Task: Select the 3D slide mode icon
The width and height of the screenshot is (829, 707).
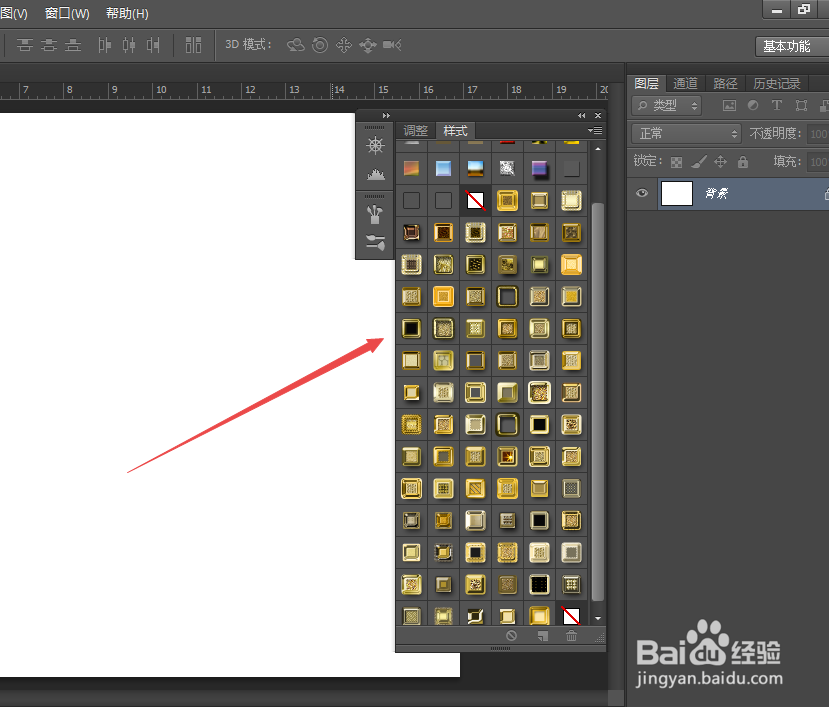Action: coord(367,45)
